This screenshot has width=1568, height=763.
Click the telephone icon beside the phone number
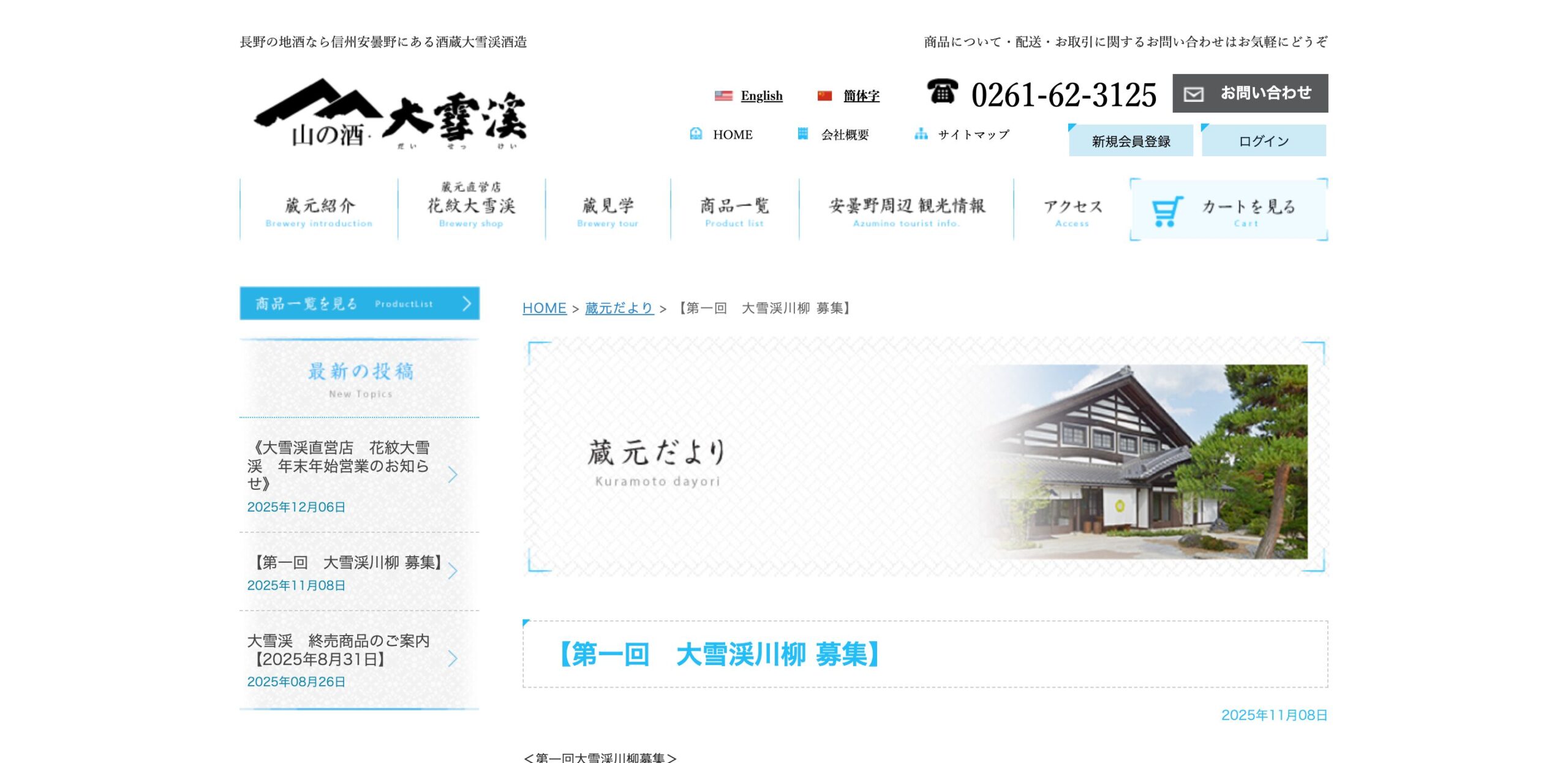(x=942, y=92)
